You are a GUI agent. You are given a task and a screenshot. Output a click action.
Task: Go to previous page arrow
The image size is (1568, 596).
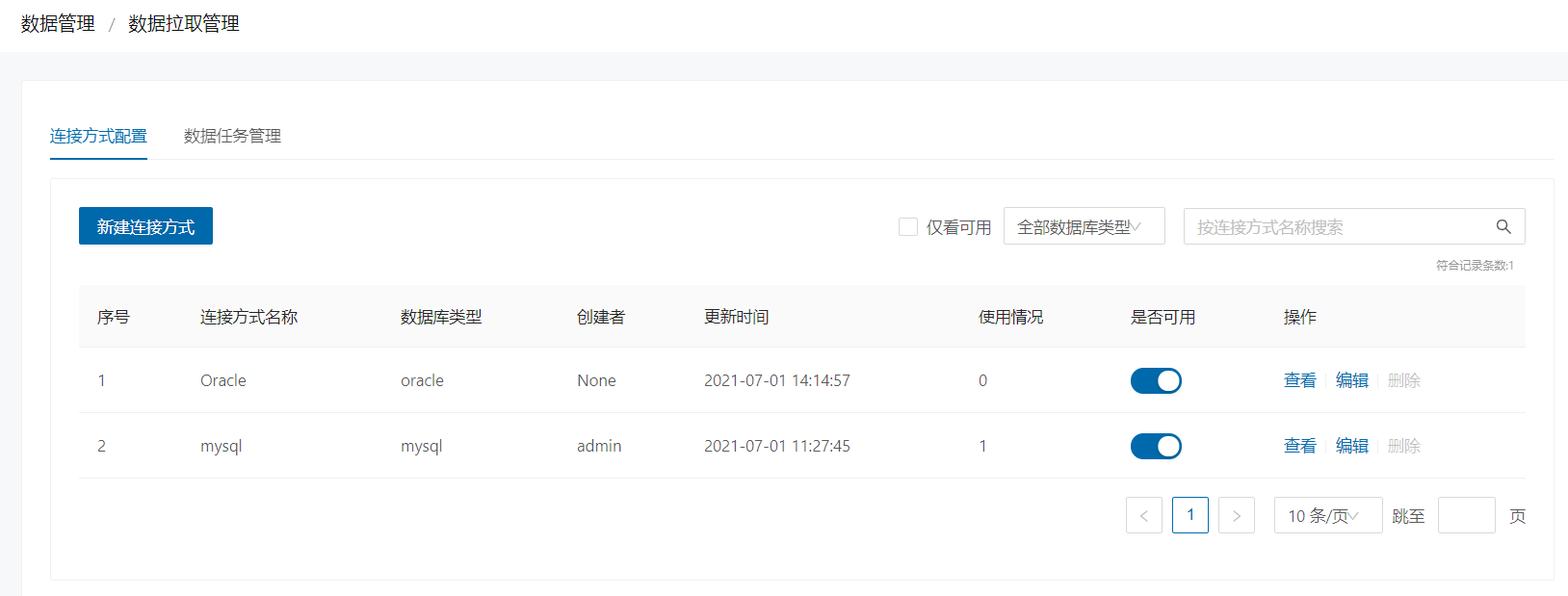(x=1143, y=515)
